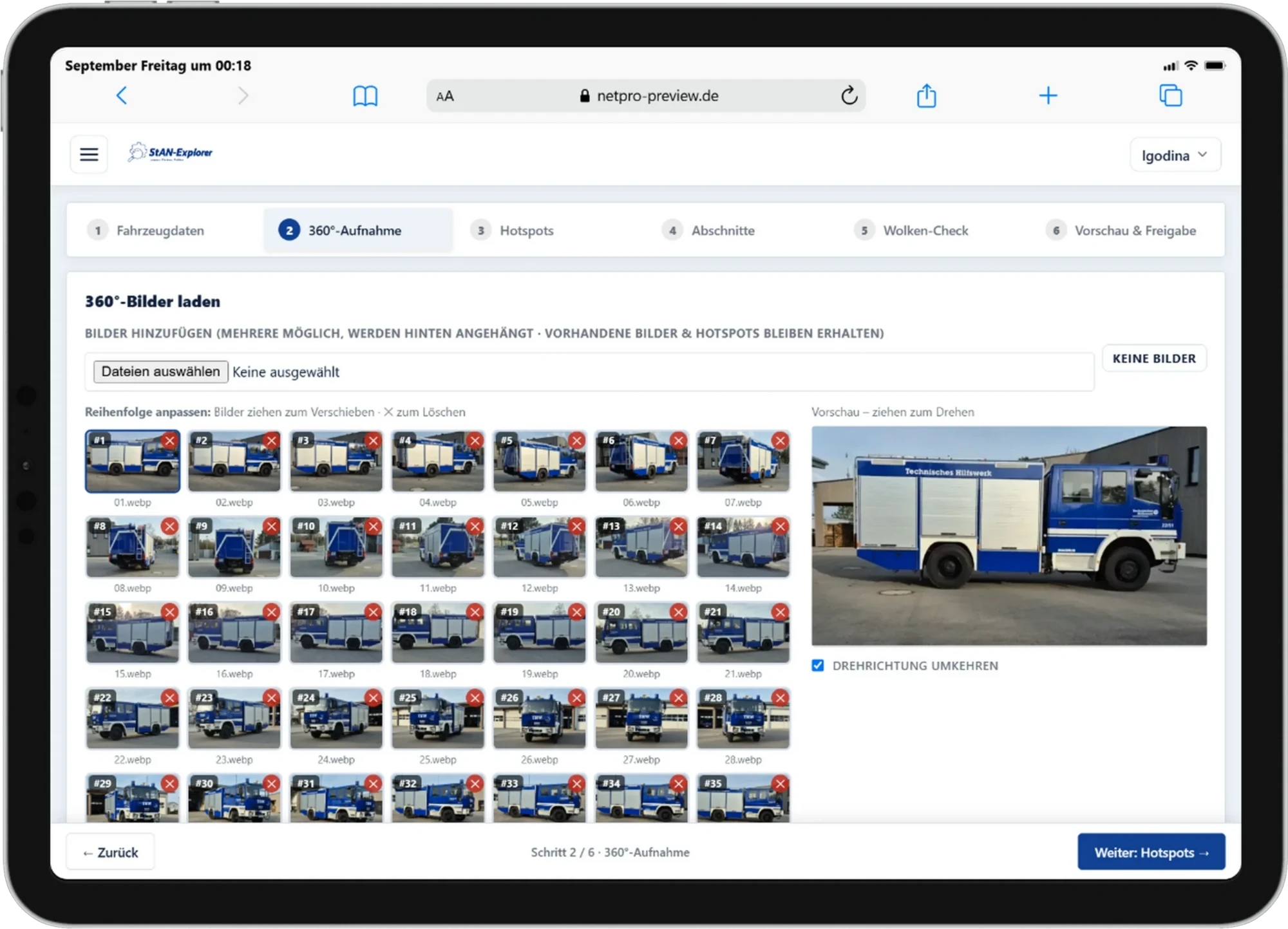Select thumbnail 13.webp

point(641,547)
